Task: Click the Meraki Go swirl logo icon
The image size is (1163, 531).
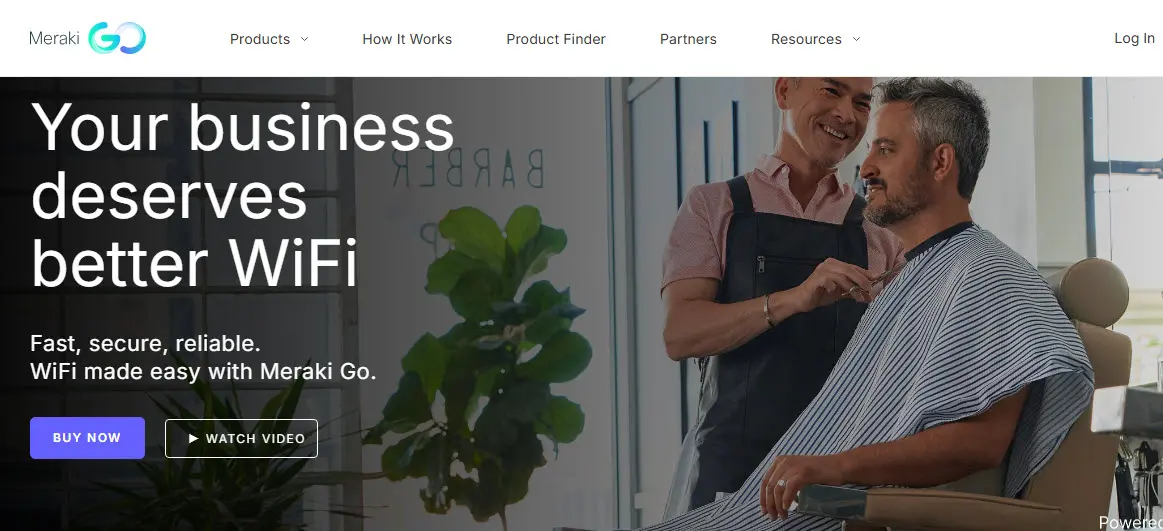Action: pos(117,38)
